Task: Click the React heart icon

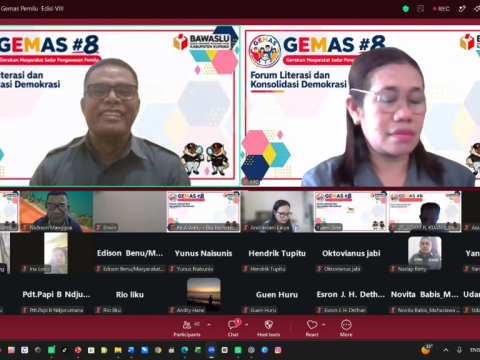Action: (x=312, y=324)
